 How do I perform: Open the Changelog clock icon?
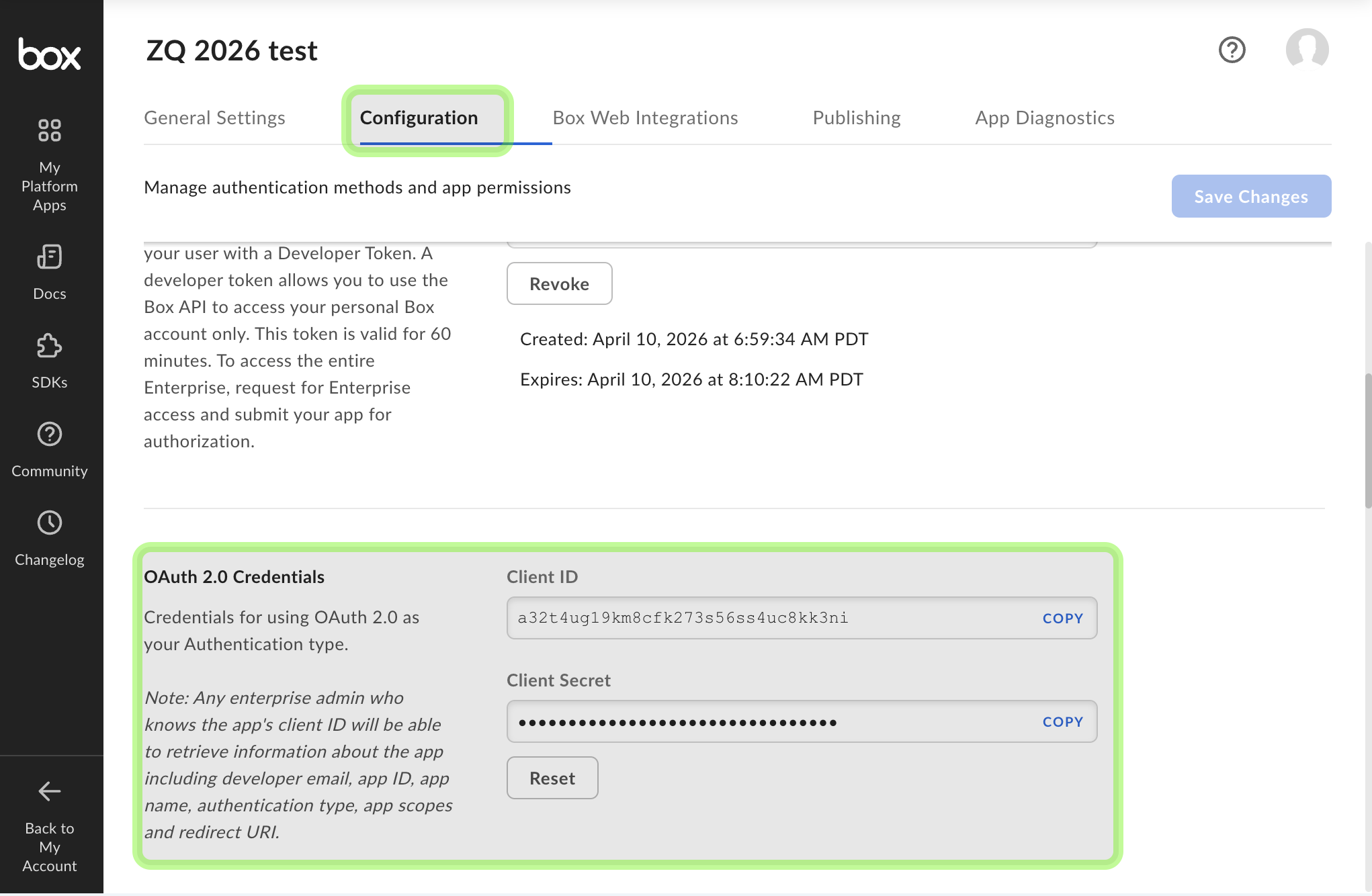tap(50, 523)
